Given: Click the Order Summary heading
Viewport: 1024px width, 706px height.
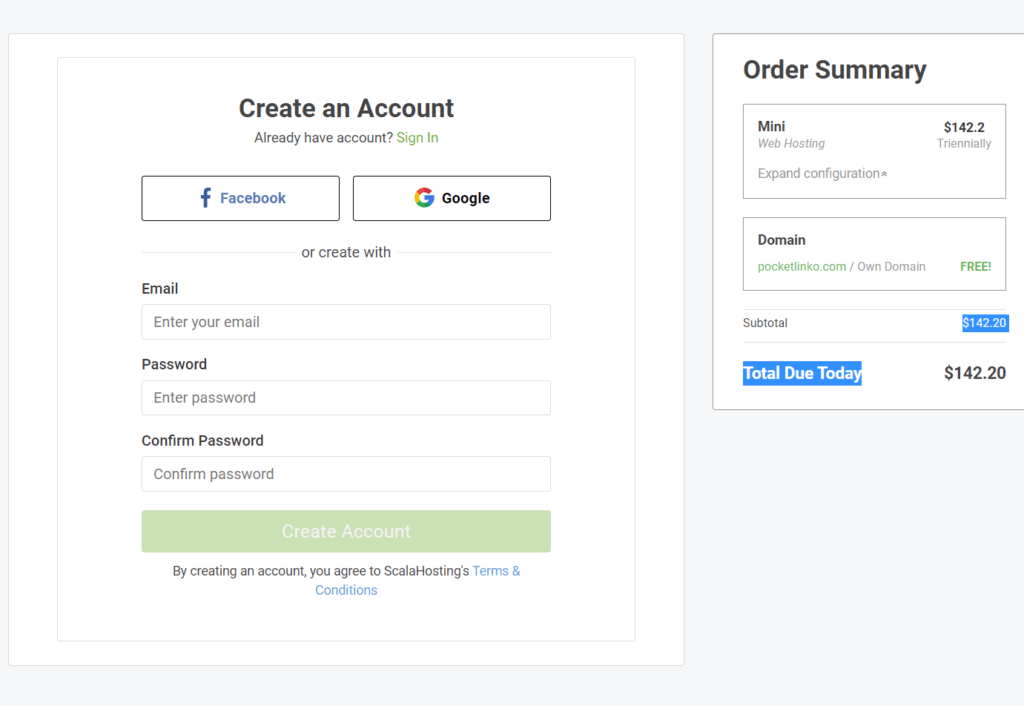Looking at the screenshot, I should tap(834, 70).
